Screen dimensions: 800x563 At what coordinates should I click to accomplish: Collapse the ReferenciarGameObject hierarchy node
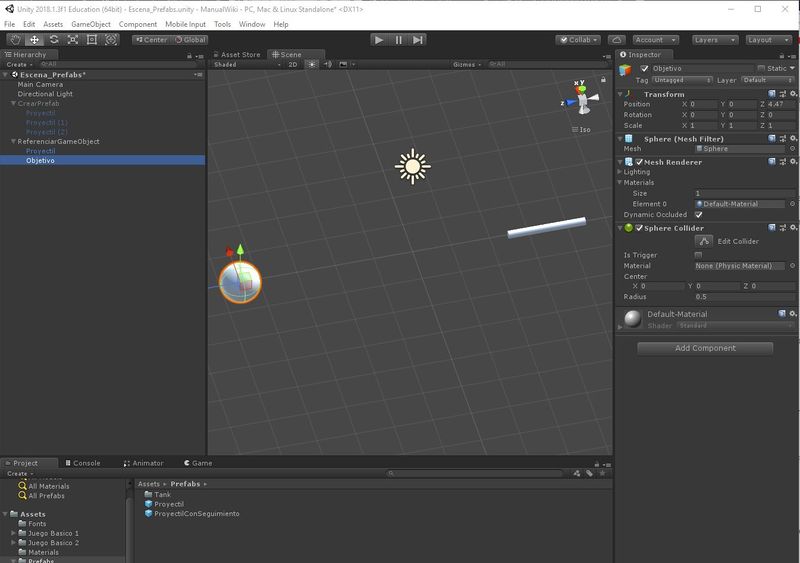[13, 141]
